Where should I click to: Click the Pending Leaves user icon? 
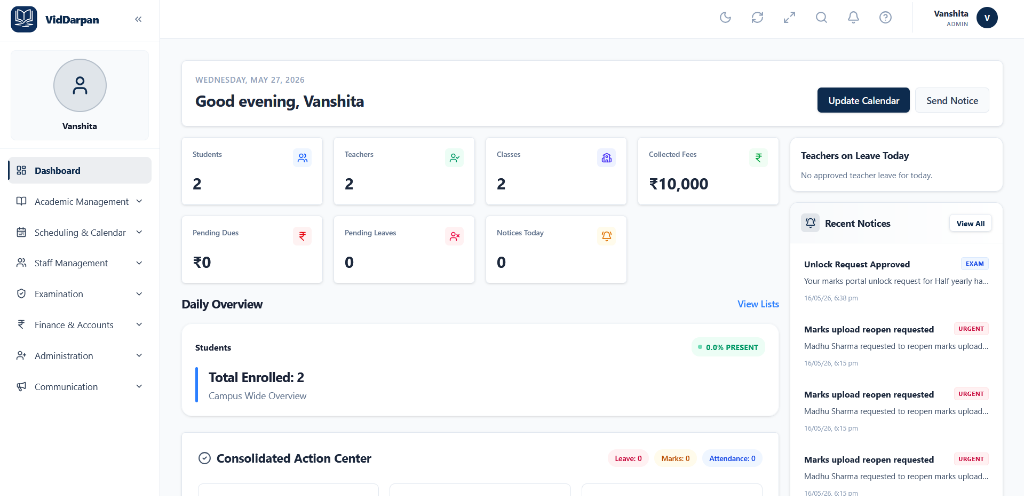coord(455,236)
